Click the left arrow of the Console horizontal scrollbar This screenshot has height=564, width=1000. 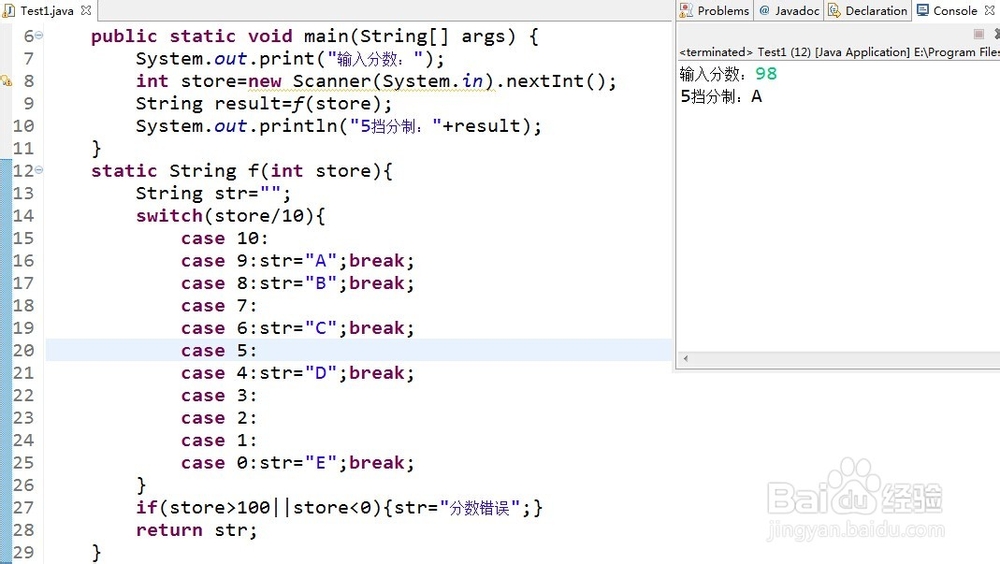pyautogui.click(x=686, y=359)
